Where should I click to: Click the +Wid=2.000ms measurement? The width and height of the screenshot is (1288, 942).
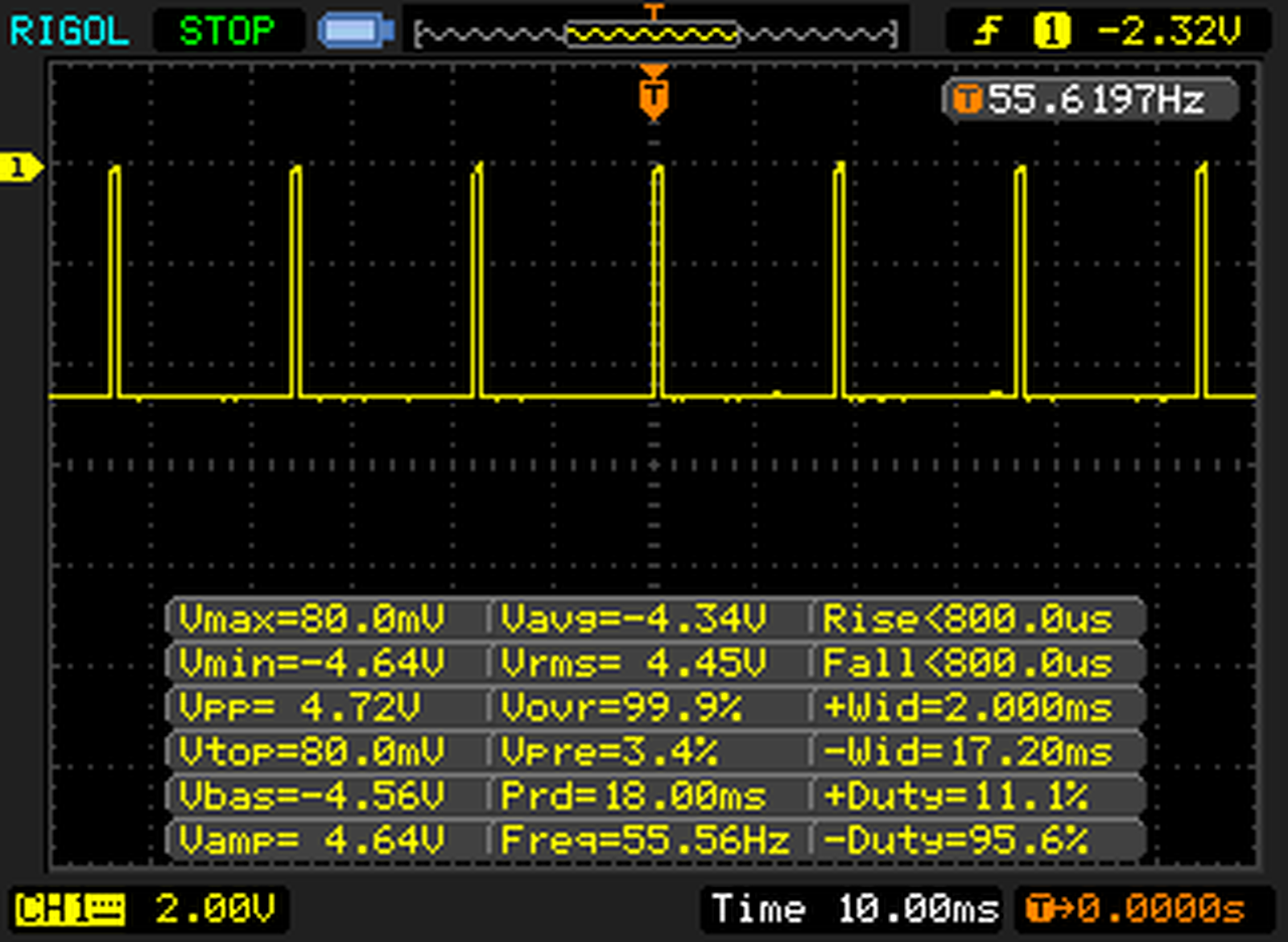[x=968, y=707]
